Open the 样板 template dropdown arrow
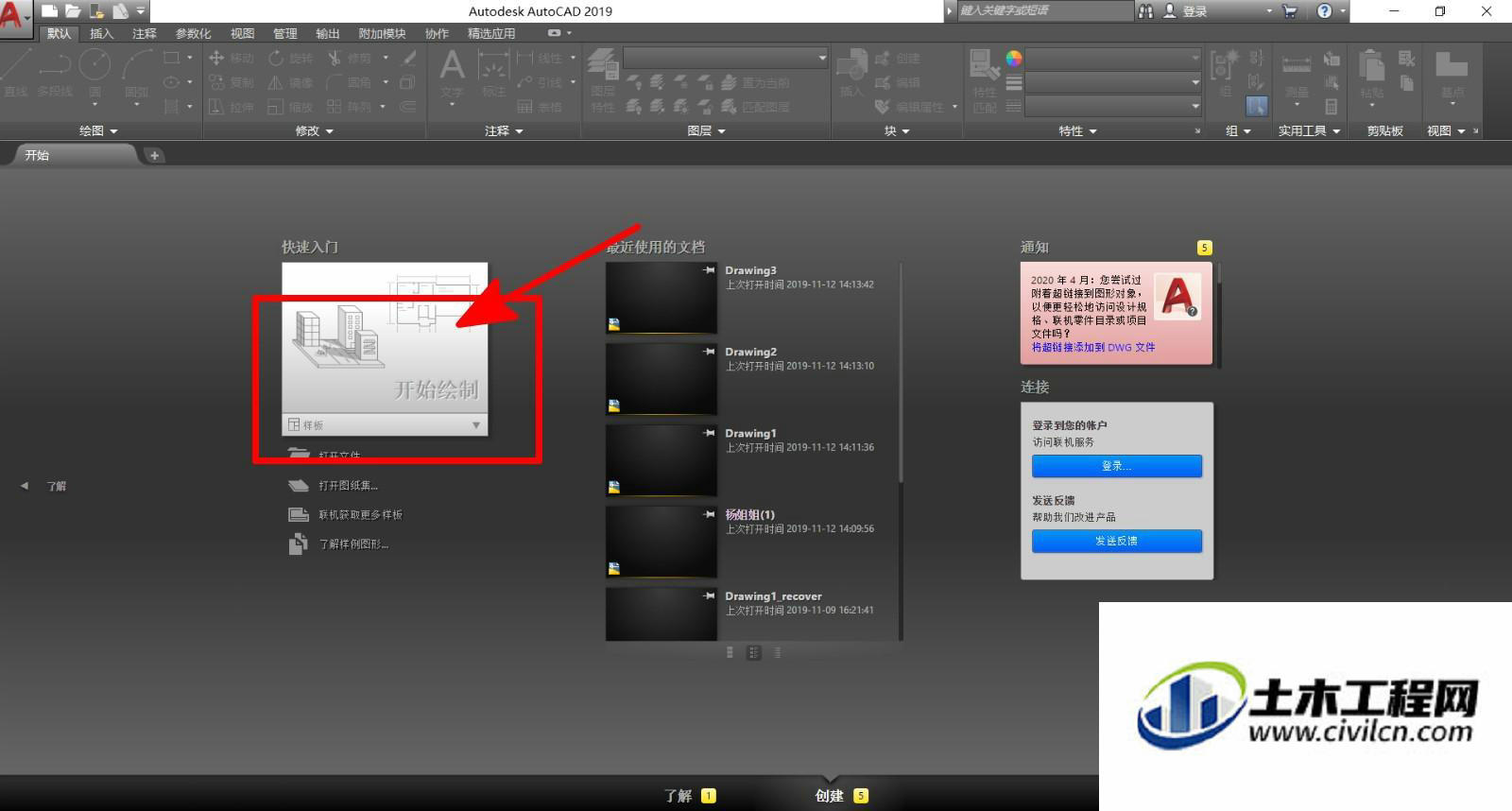The height and width of the screenshot is (811, 1512). [476, 425]
